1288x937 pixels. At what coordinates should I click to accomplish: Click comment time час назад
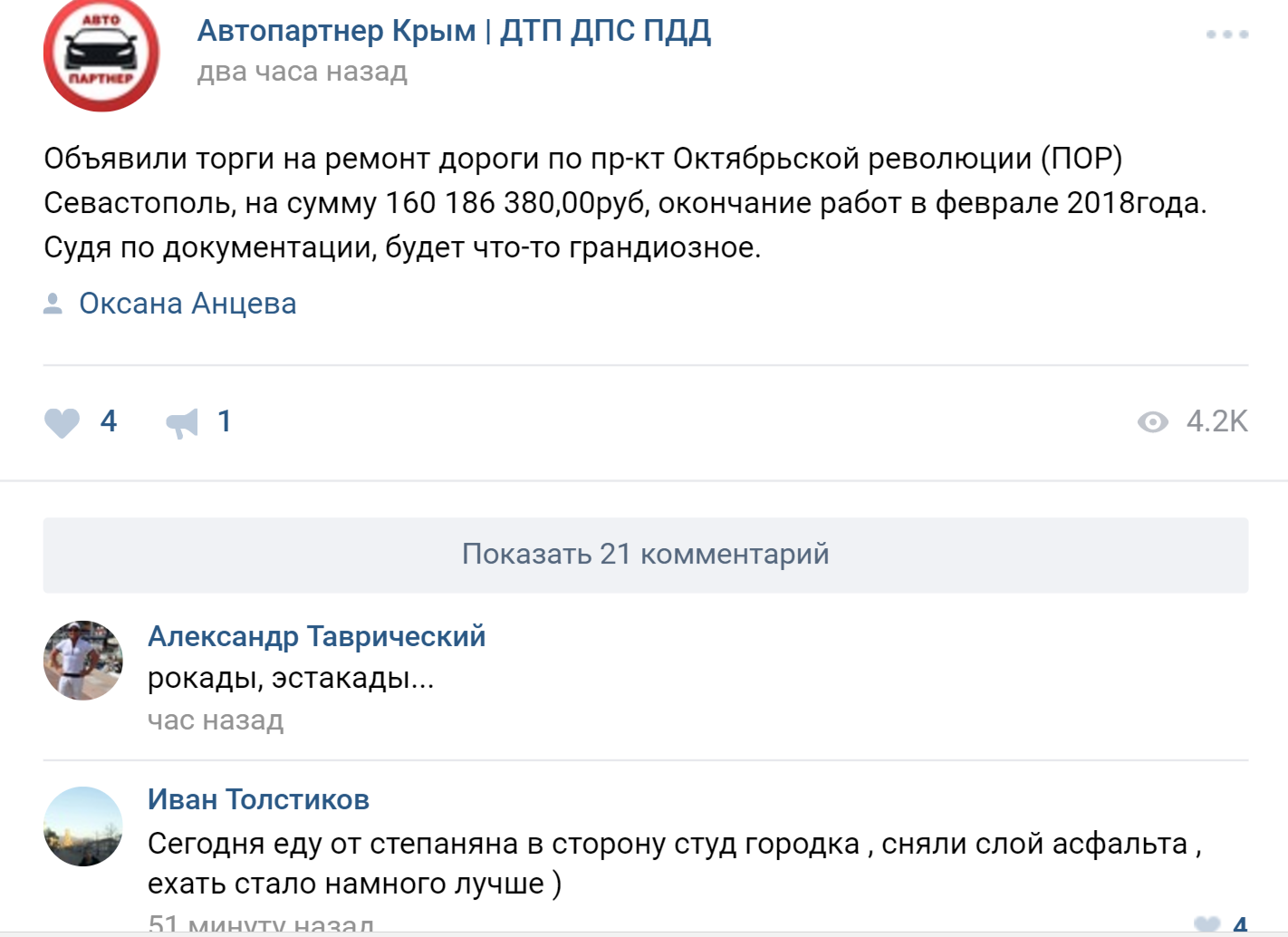click(x=216, y=720)
